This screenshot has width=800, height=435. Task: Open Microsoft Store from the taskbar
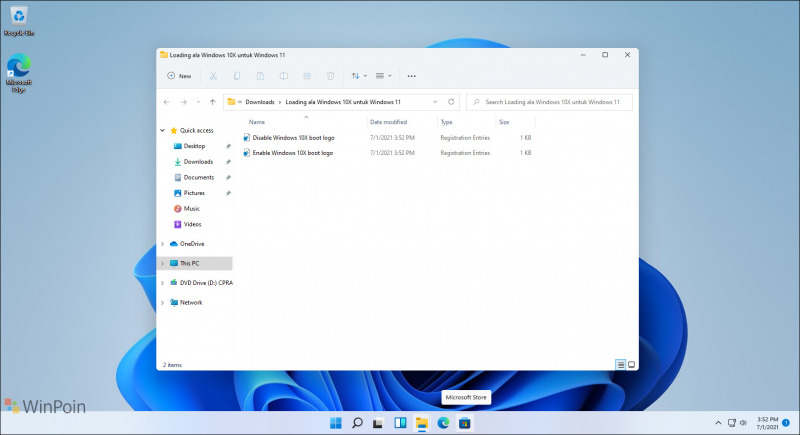pos(465,423)
